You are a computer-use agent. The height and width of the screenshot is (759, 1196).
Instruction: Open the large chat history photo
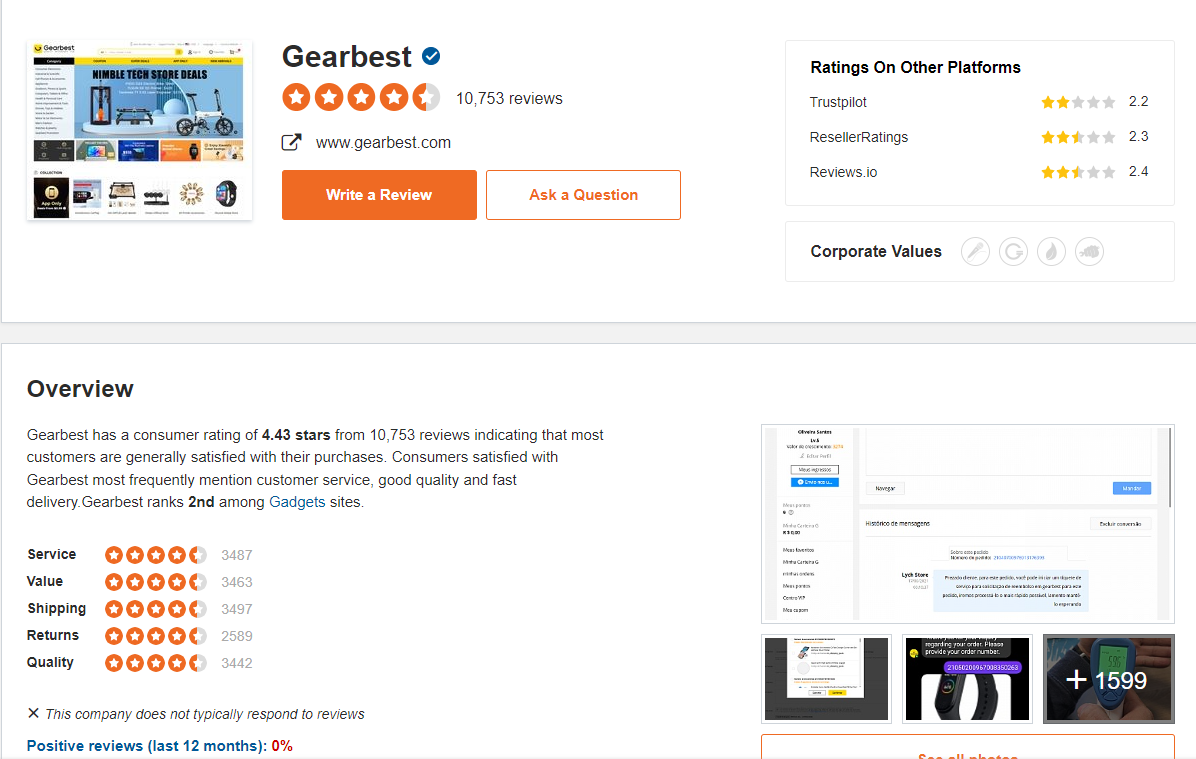[967, 523]
